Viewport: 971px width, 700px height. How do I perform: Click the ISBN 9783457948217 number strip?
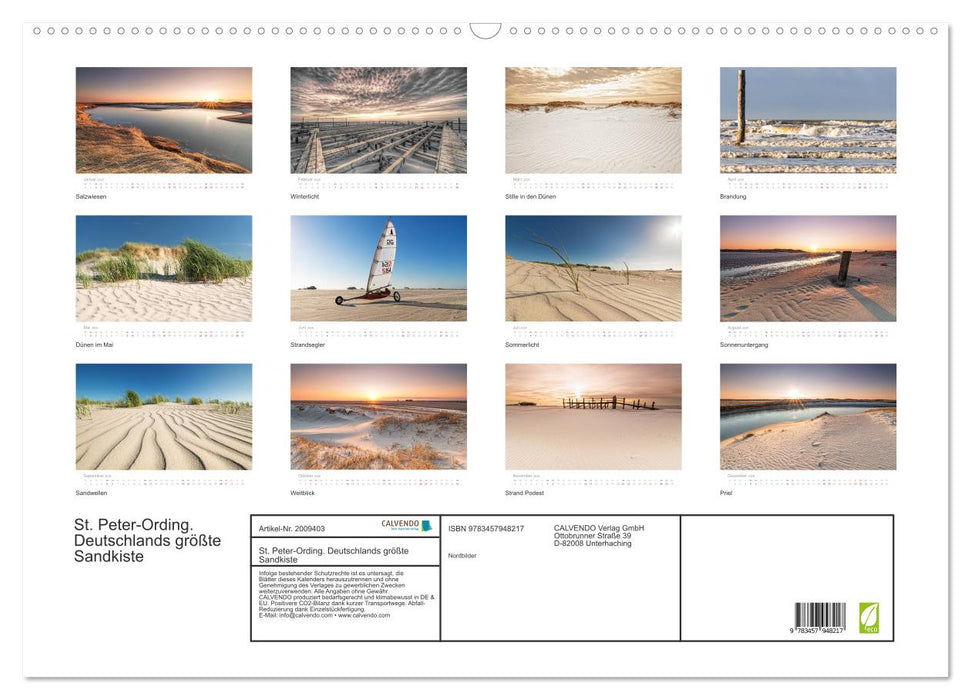click(x=489, y=527)
